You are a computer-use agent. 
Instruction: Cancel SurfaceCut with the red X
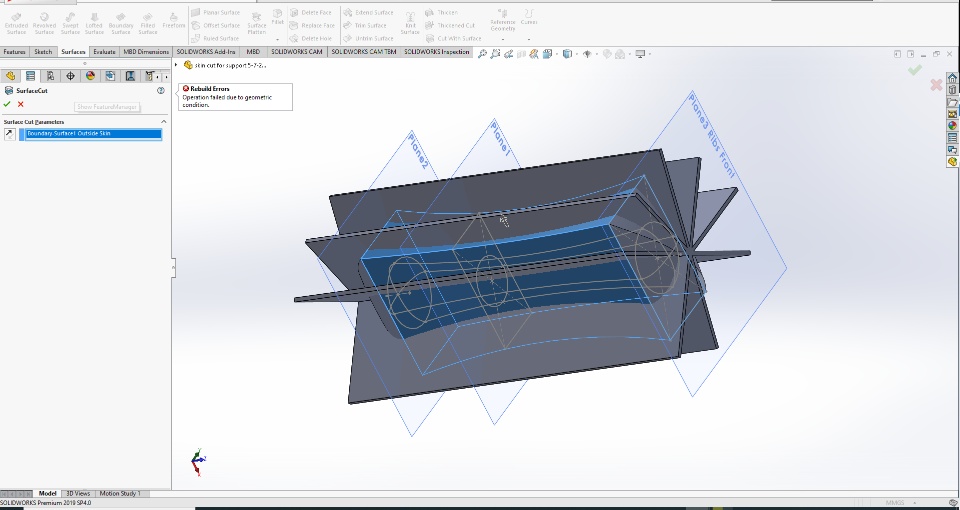pyautogui.click(x=21, y=104)
